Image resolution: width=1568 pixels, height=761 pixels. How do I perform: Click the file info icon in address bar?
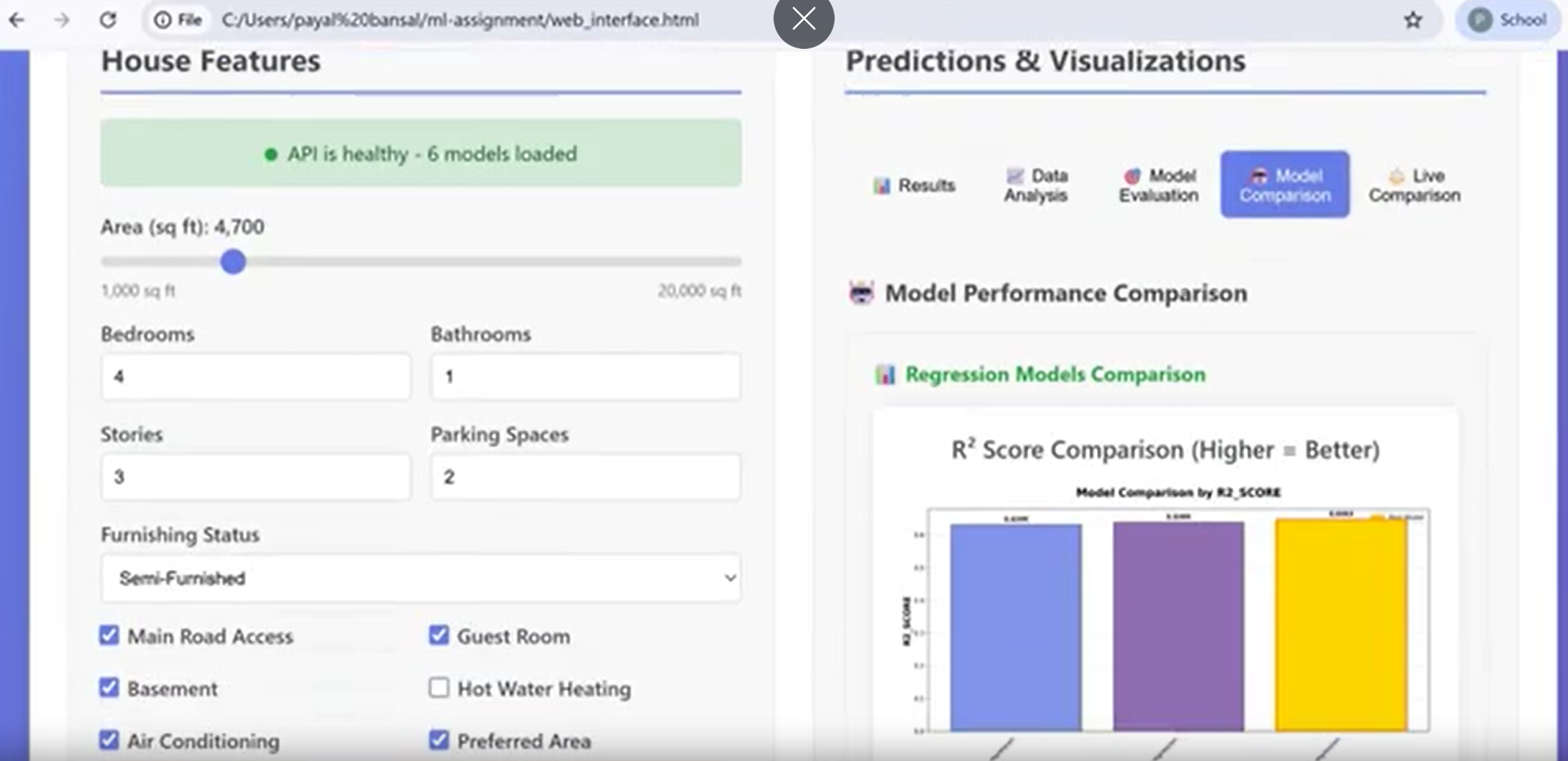(x=162, y=21)
